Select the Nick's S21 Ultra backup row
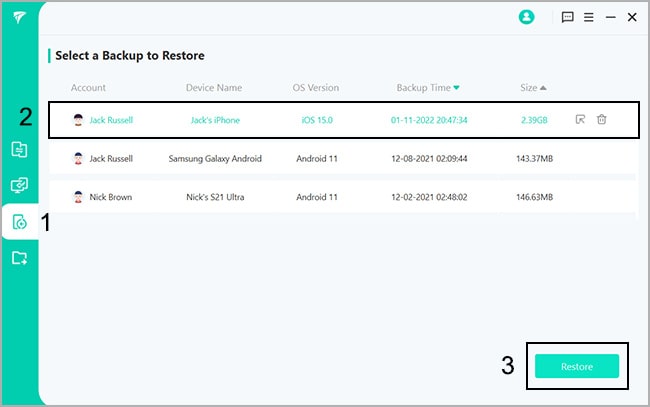Screen dimensions: 650x407 tap(340, 197)
